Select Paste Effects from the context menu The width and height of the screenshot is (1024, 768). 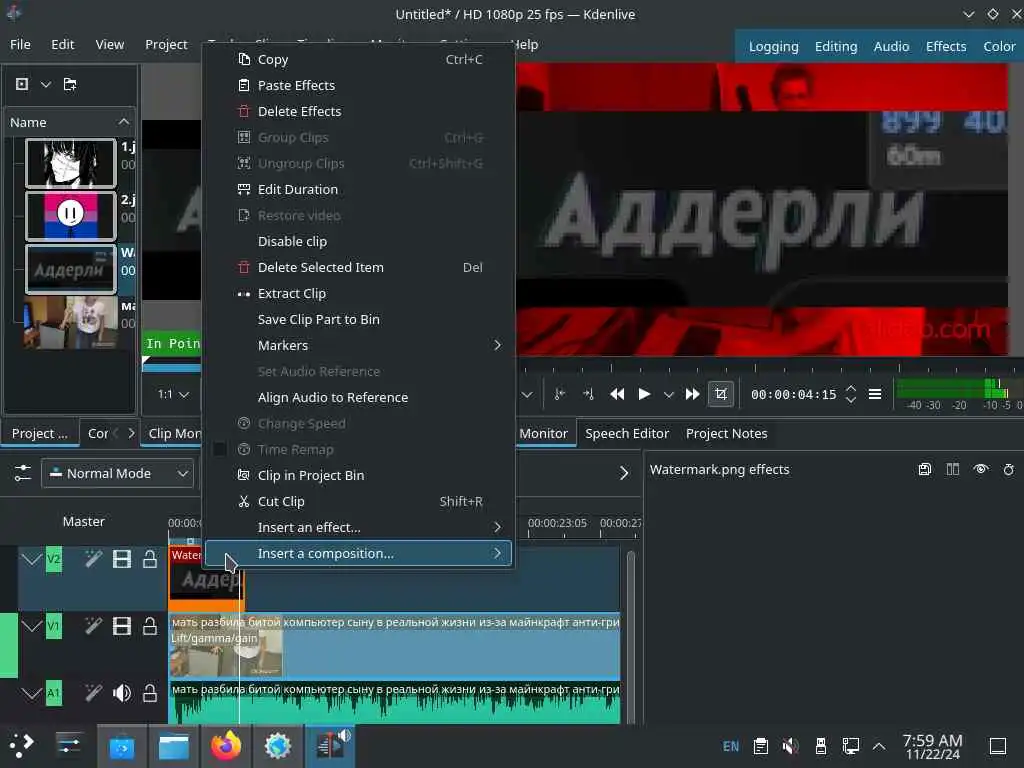(359, 86)
